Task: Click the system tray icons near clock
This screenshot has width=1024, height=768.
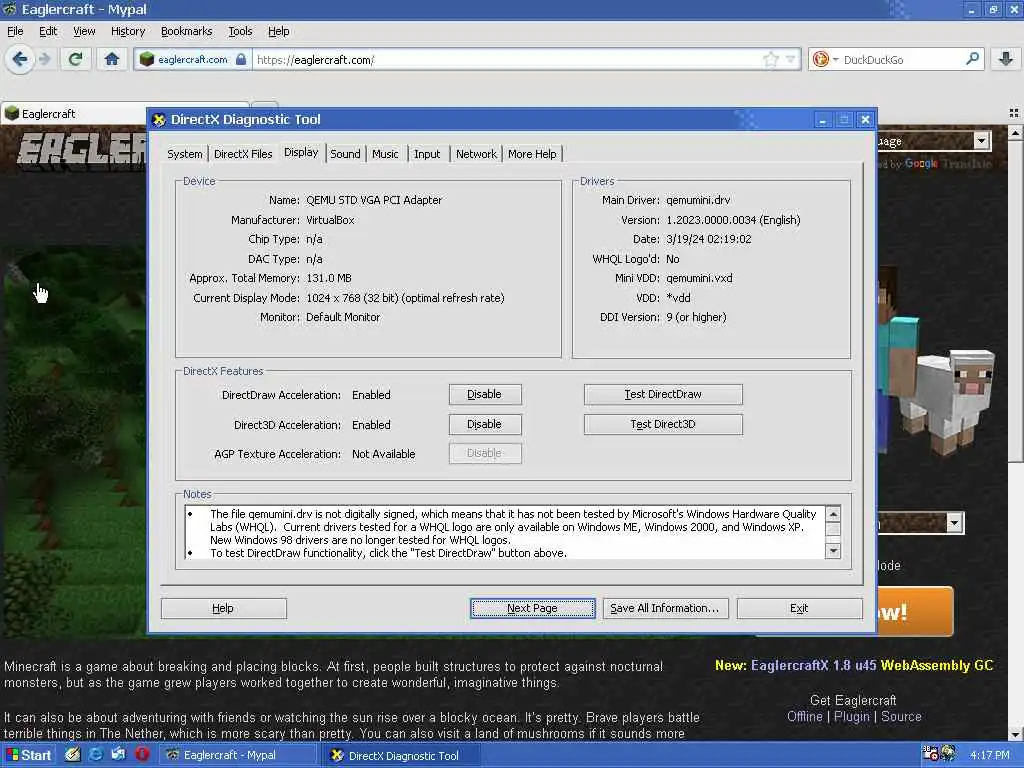Action: [x=939, y=754]
